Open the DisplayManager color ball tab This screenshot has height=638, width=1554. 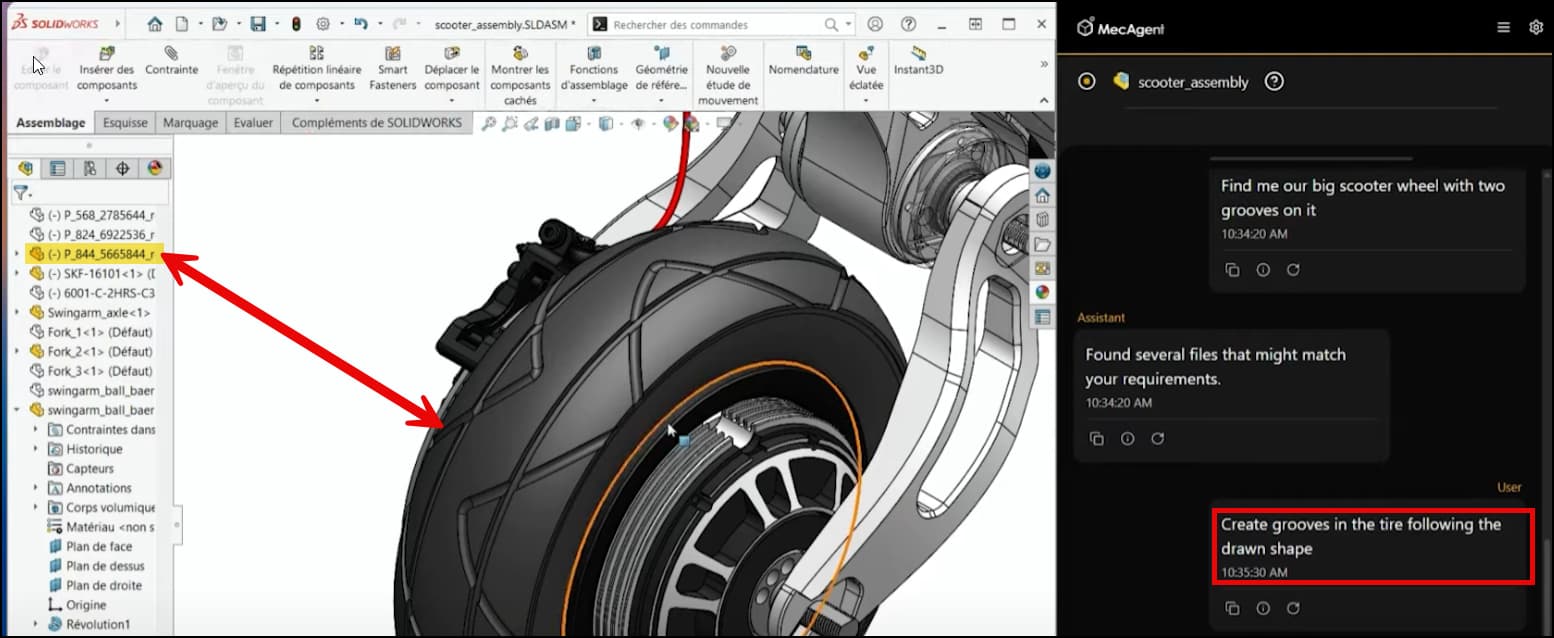pos(154,168)
